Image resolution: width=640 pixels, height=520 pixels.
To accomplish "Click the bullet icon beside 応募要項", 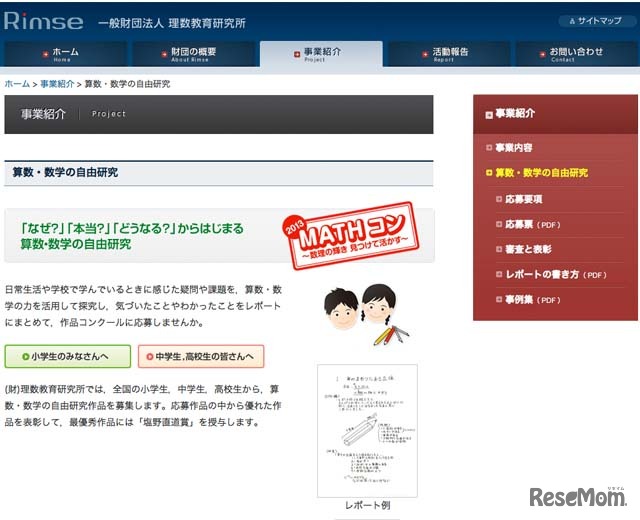I will (499, 199).
